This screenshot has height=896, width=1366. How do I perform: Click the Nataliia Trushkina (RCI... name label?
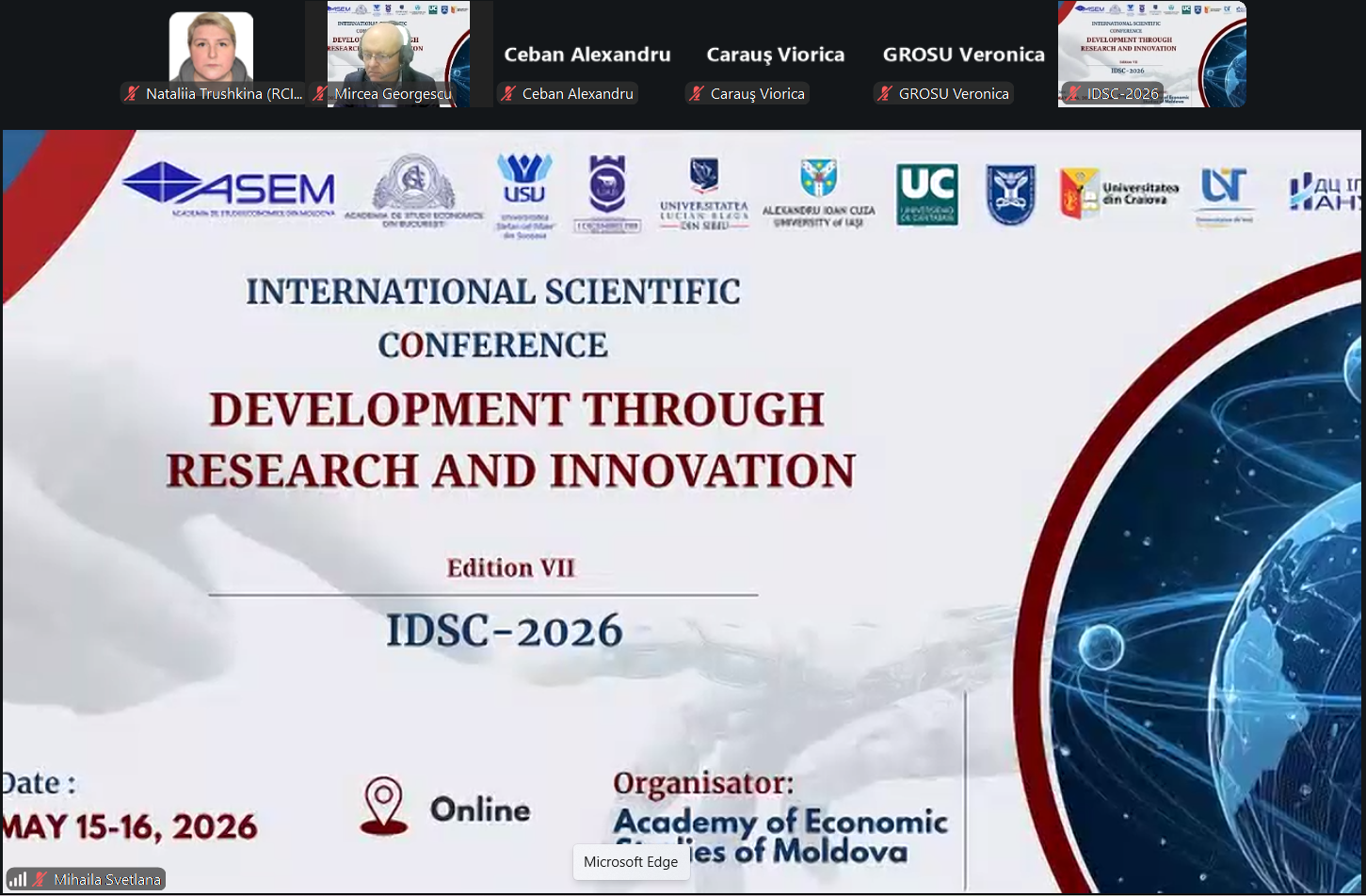click(x=224, y=93)
